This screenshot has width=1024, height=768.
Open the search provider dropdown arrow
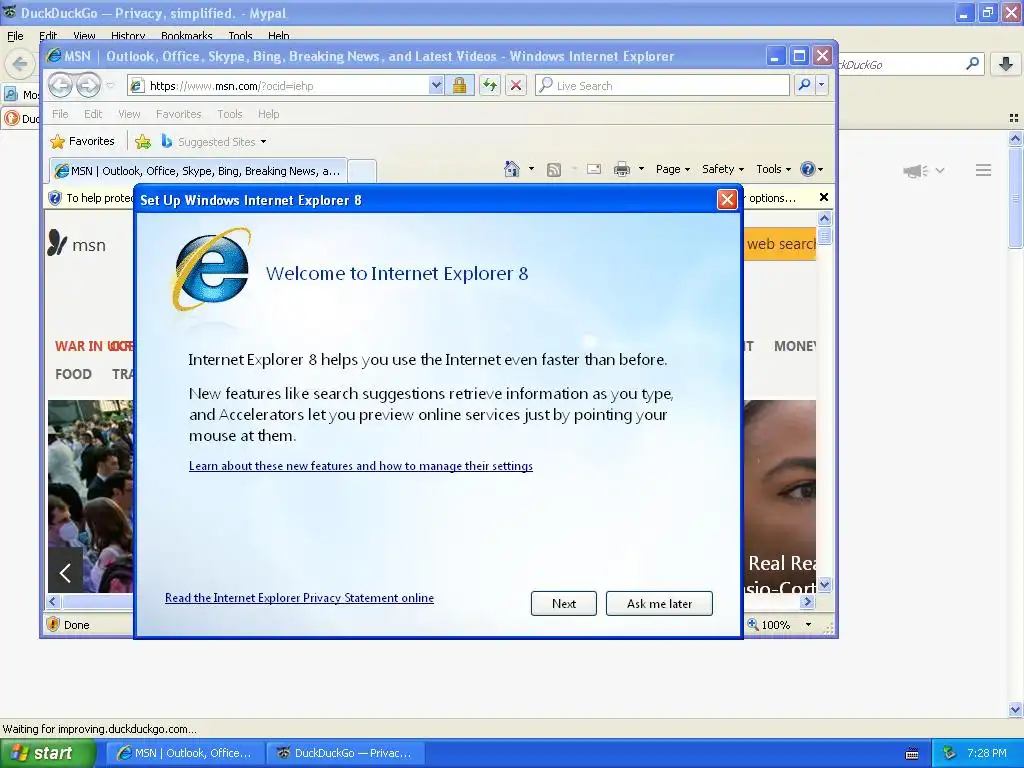(x=822, y=85)
